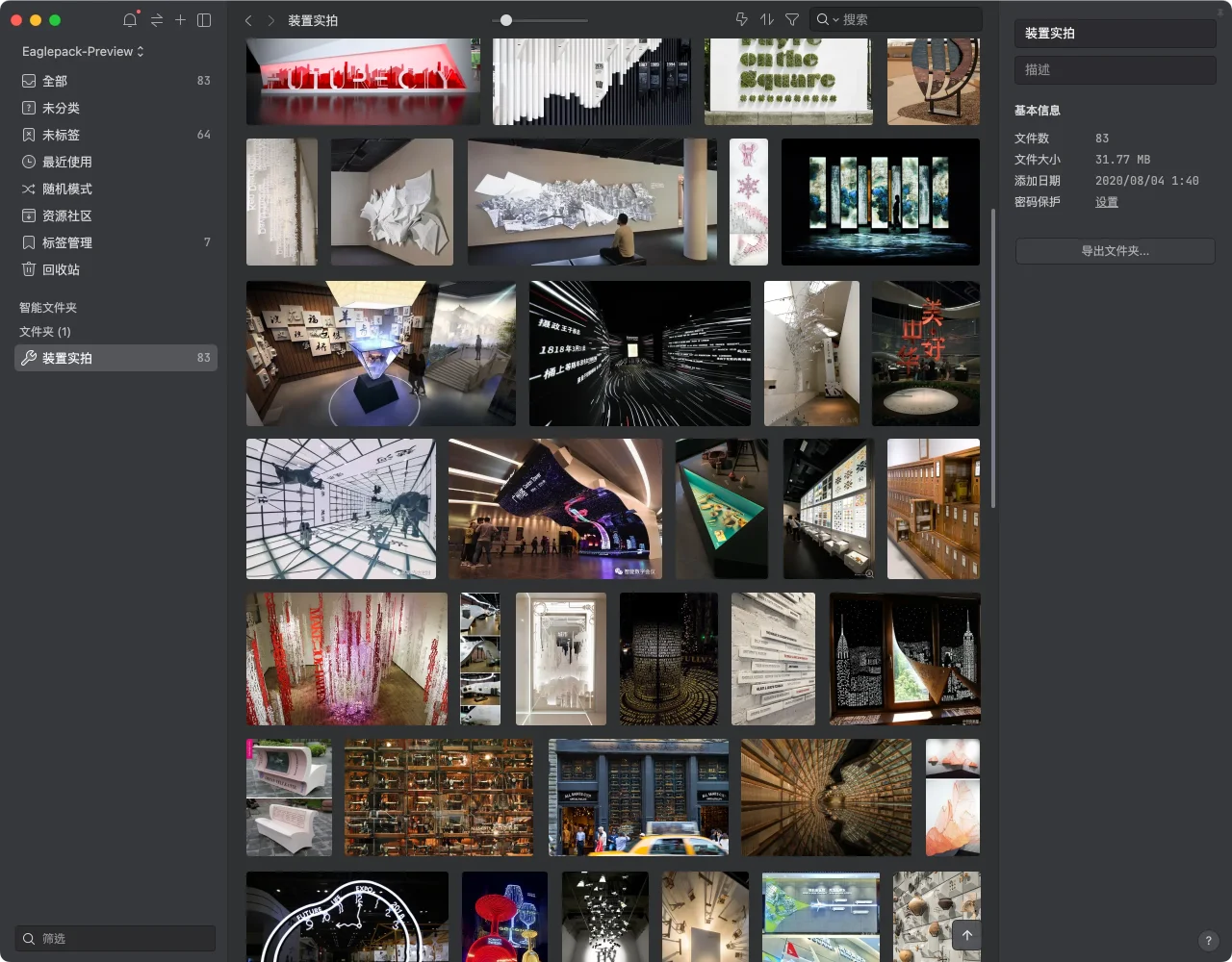Open the red neon characters thumbnail

(x=926, y=353)
